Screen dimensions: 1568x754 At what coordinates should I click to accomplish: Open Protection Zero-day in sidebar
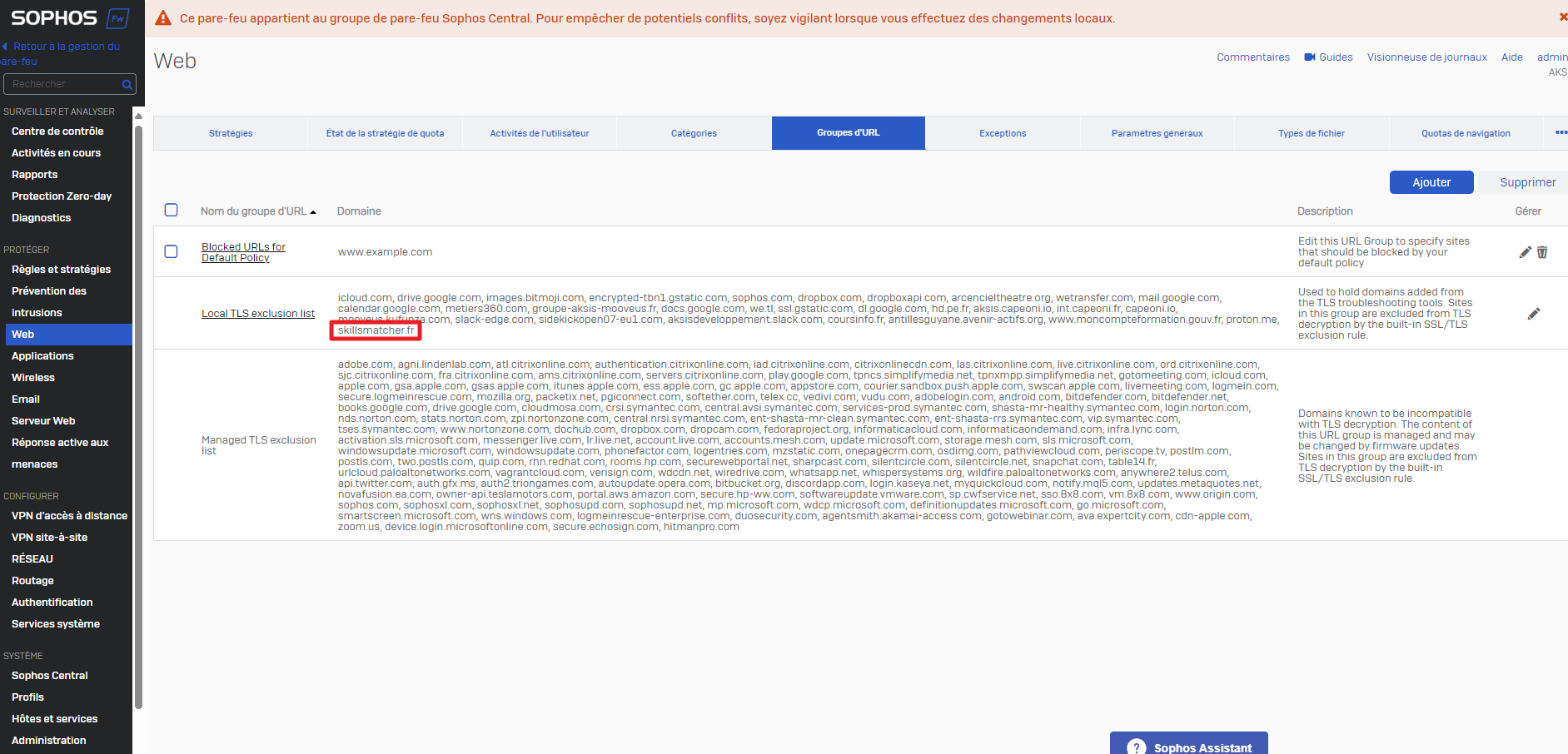point(62,196)
